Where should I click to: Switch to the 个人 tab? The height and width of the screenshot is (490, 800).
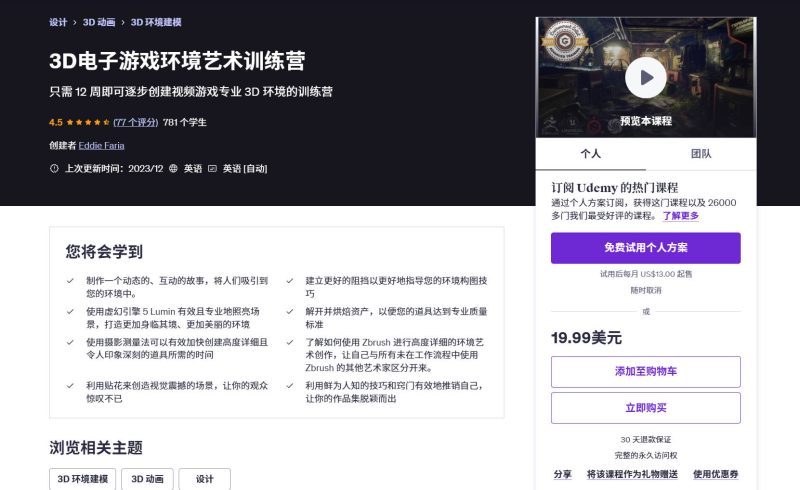point(590,154)
